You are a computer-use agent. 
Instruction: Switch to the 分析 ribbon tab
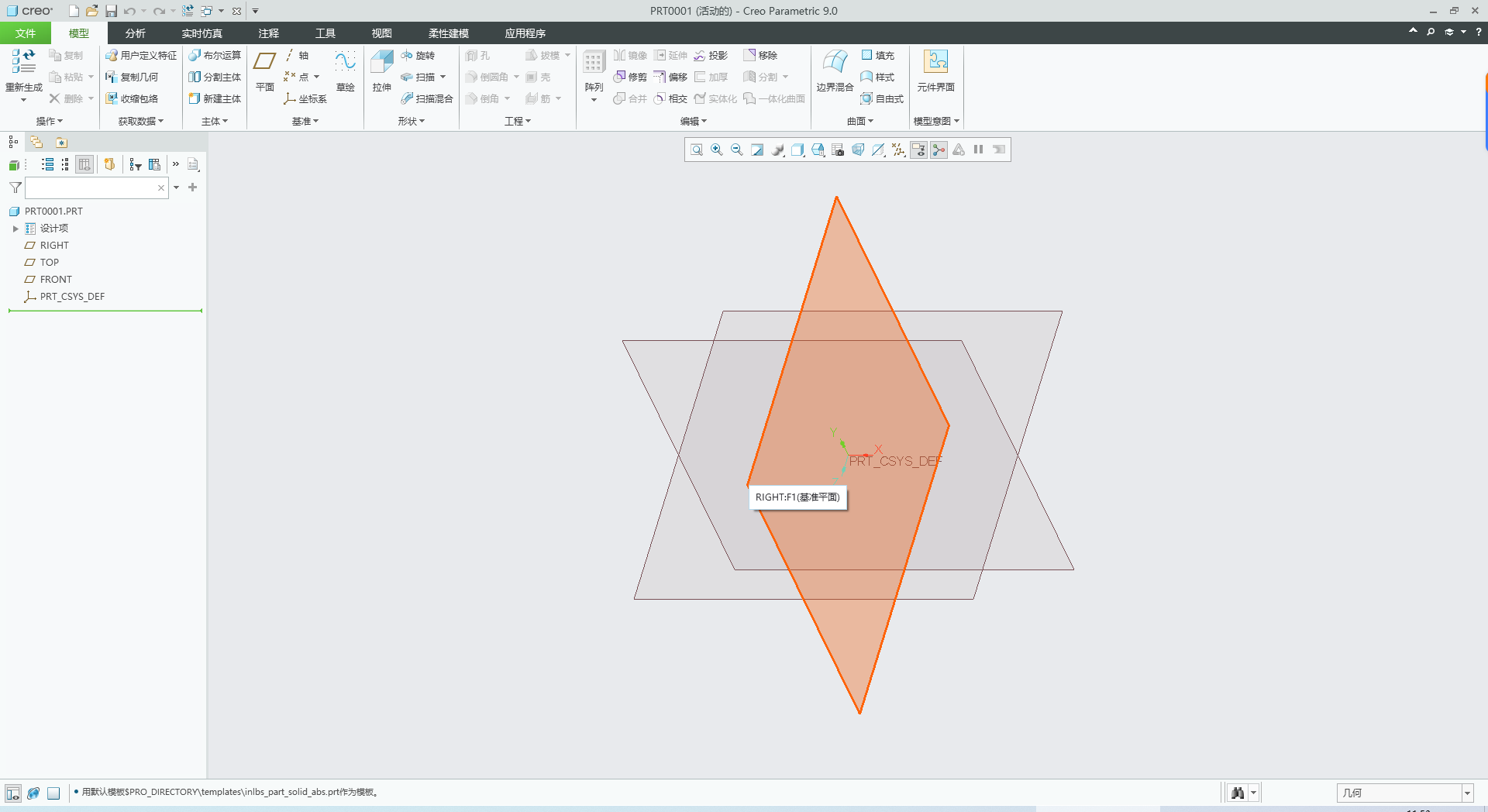click(x=135, y=33)
